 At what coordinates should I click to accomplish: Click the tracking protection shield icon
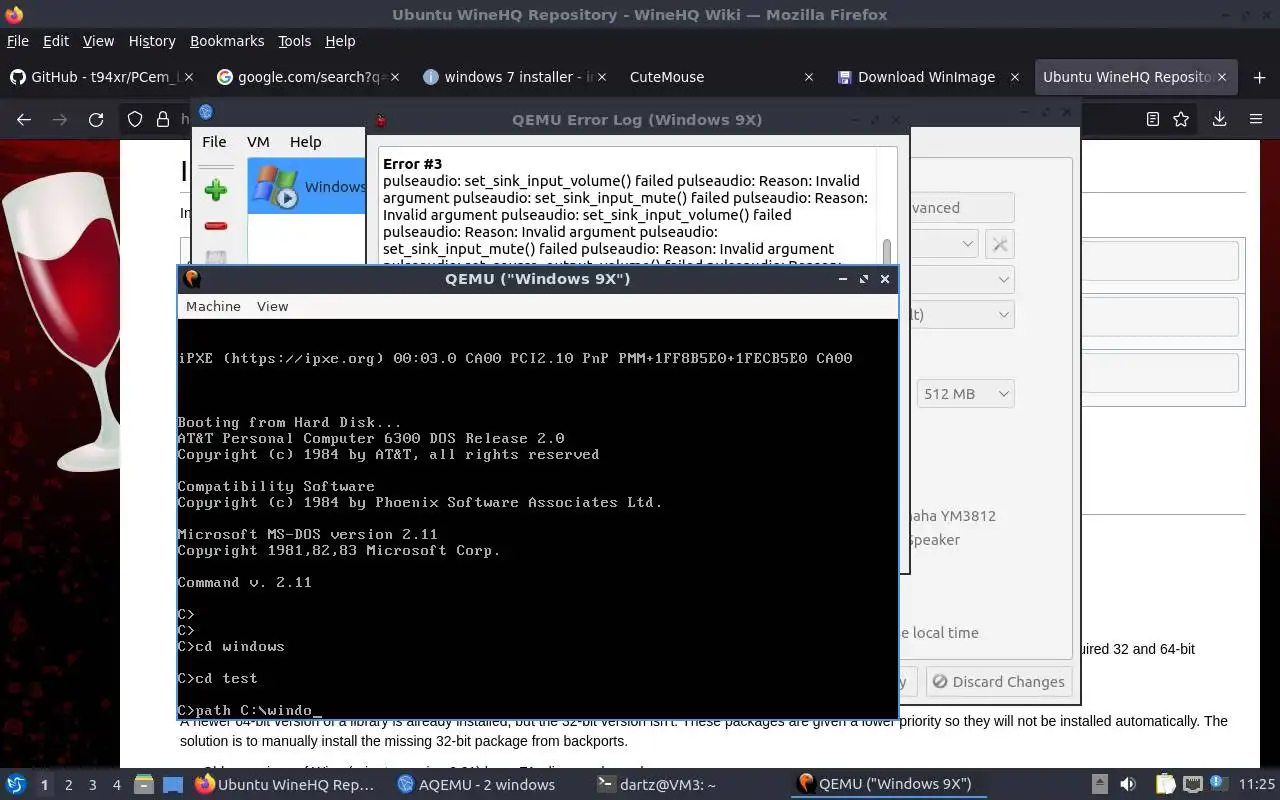point(135,119)
